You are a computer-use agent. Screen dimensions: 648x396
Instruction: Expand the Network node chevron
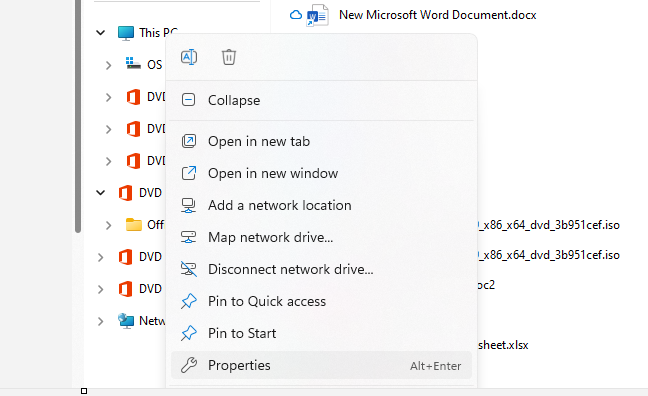100,321
